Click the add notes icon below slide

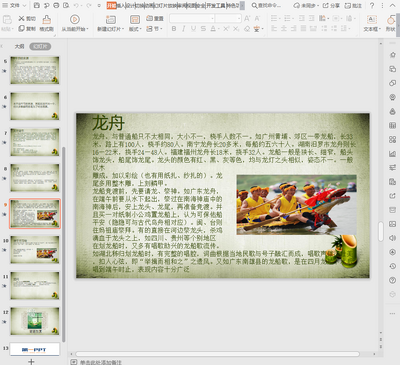(74, 362)
